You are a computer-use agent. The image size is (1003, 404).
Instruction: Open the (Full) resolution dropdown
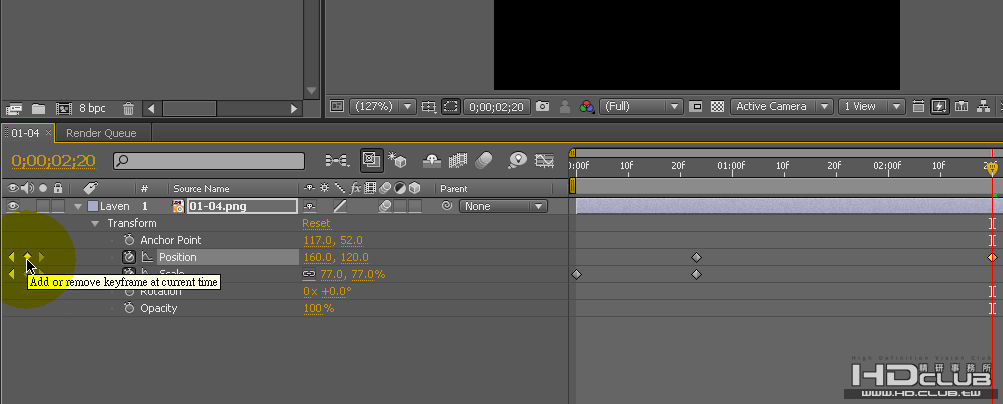click(x=641, y=107)
